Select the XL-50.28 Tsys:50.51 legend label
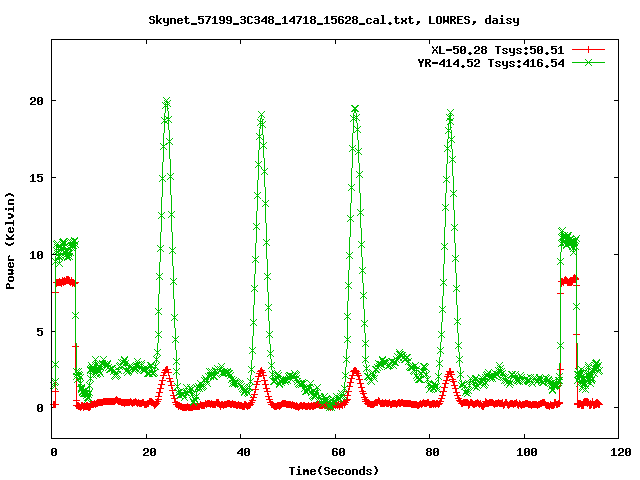This screenshot has height=480, width=640. (498, 50)
